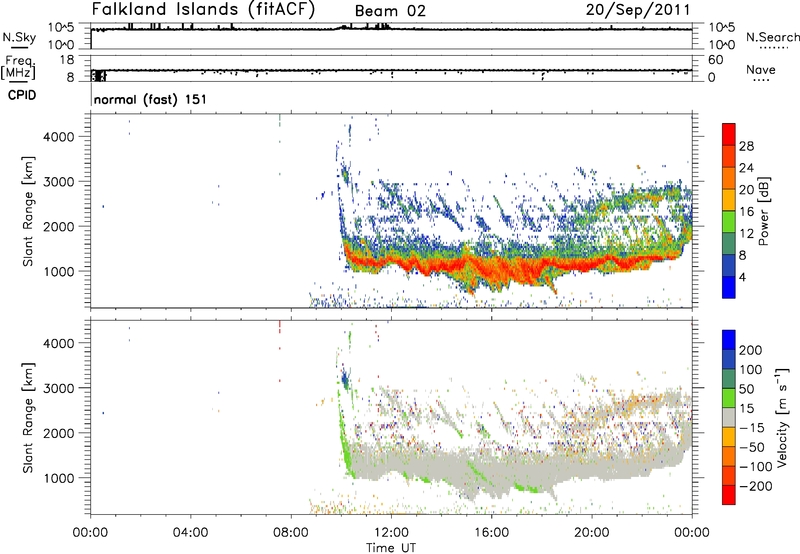Select the '2000' tick in the velocity panel
800x554 pixels.
pos(59,433)
